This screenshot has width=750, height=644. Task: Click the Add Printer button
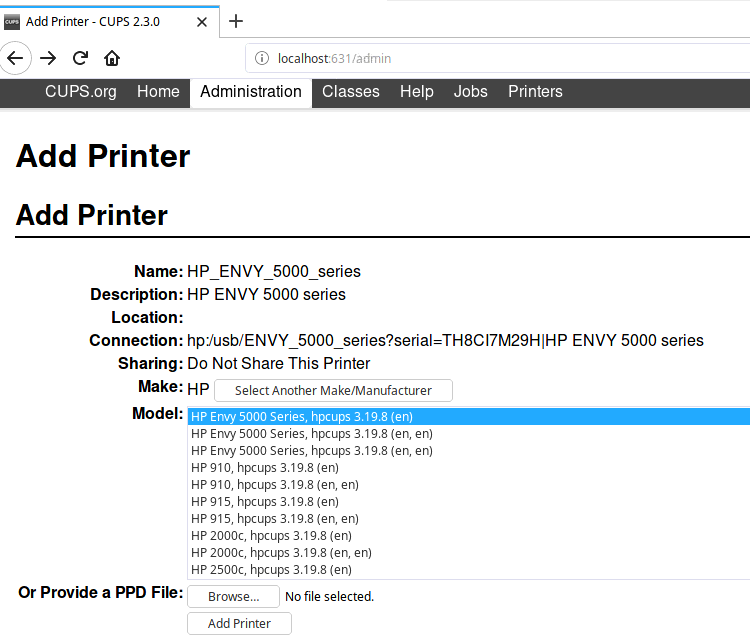239,624
